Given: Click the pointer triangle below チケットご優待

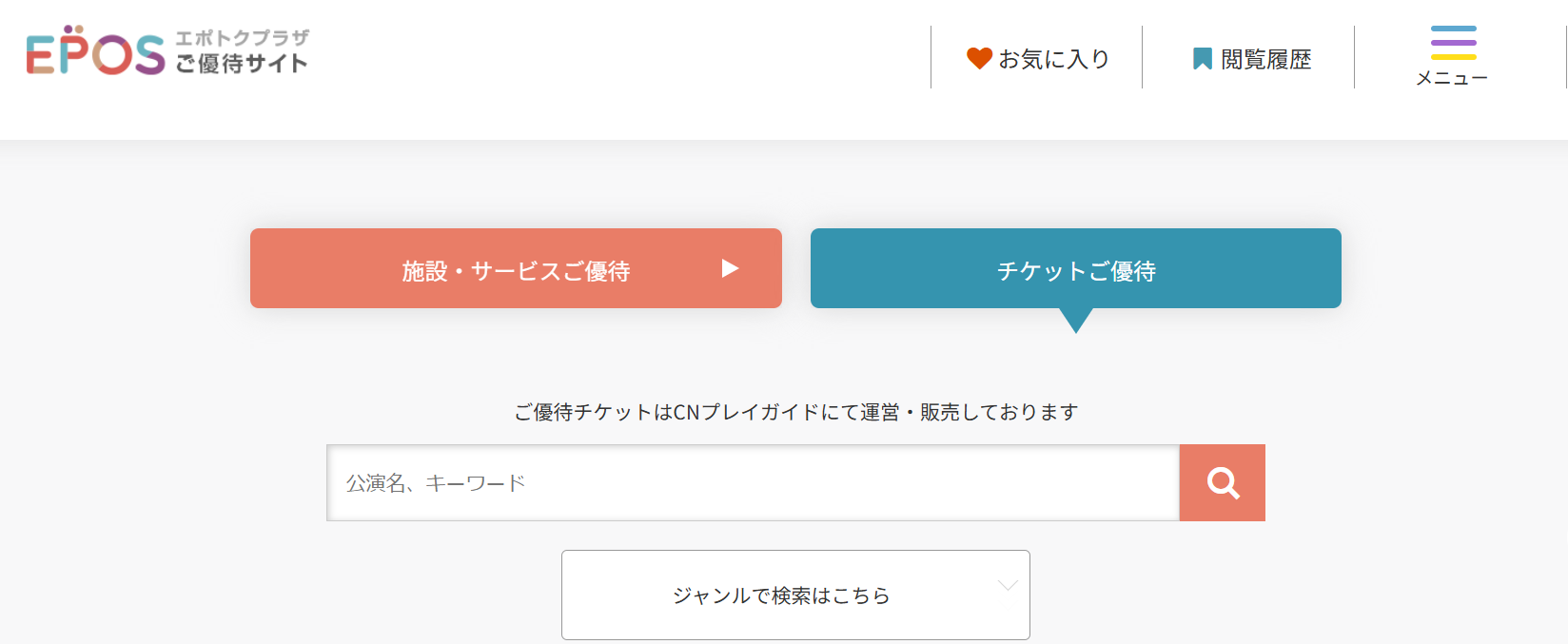Looking at the screenshot, I should pos(1076,321).
